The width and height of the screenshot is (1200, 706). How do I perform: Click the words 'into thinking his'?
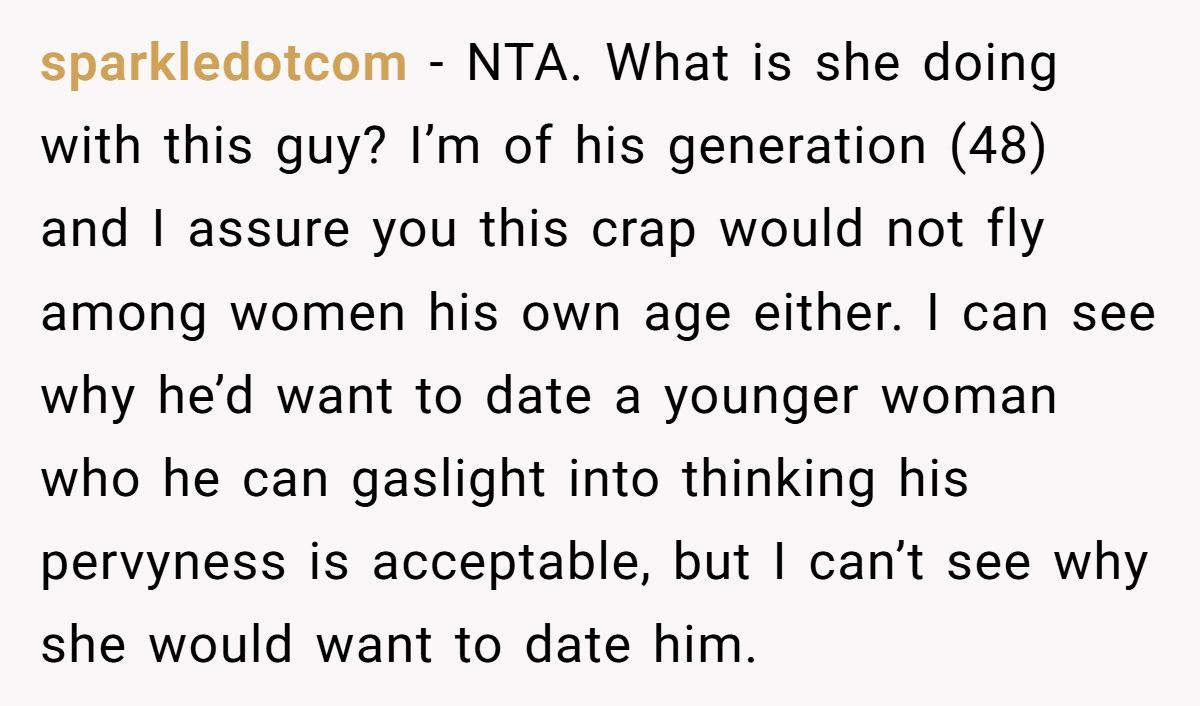(768, 481)
